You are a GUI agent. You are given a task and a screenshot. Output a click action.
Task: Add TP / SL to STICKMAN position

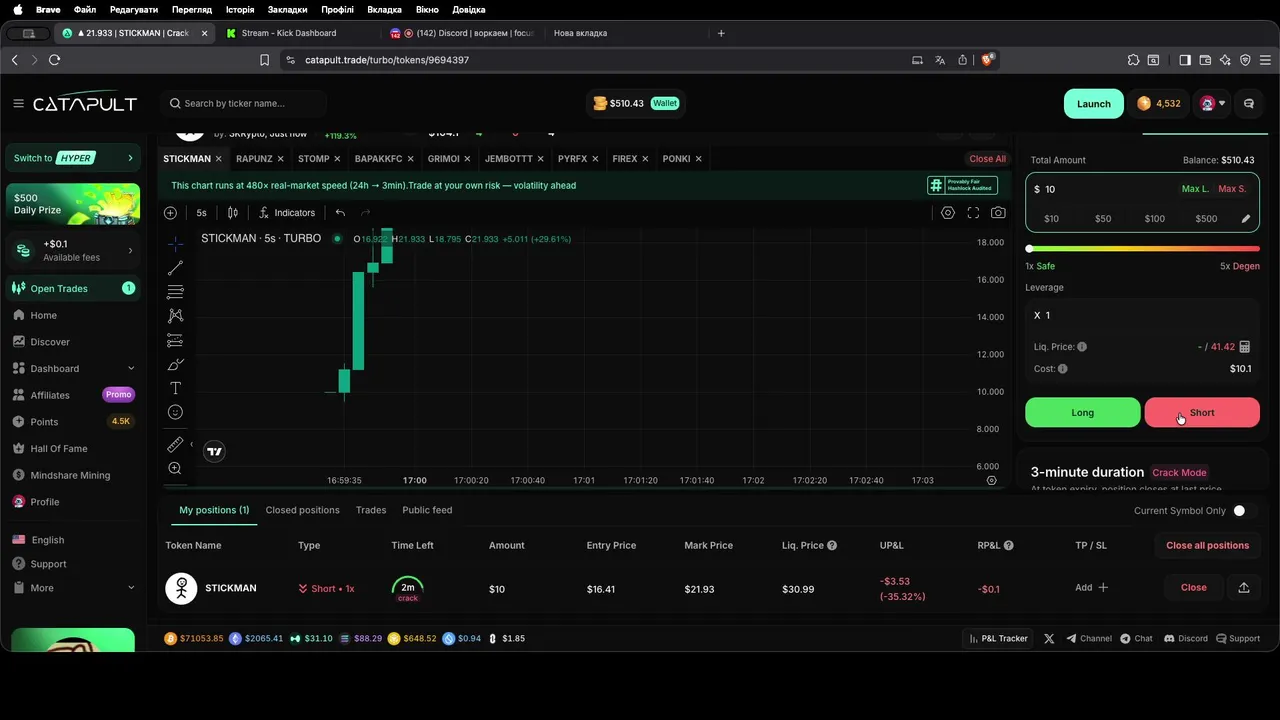coord(1091,588)
